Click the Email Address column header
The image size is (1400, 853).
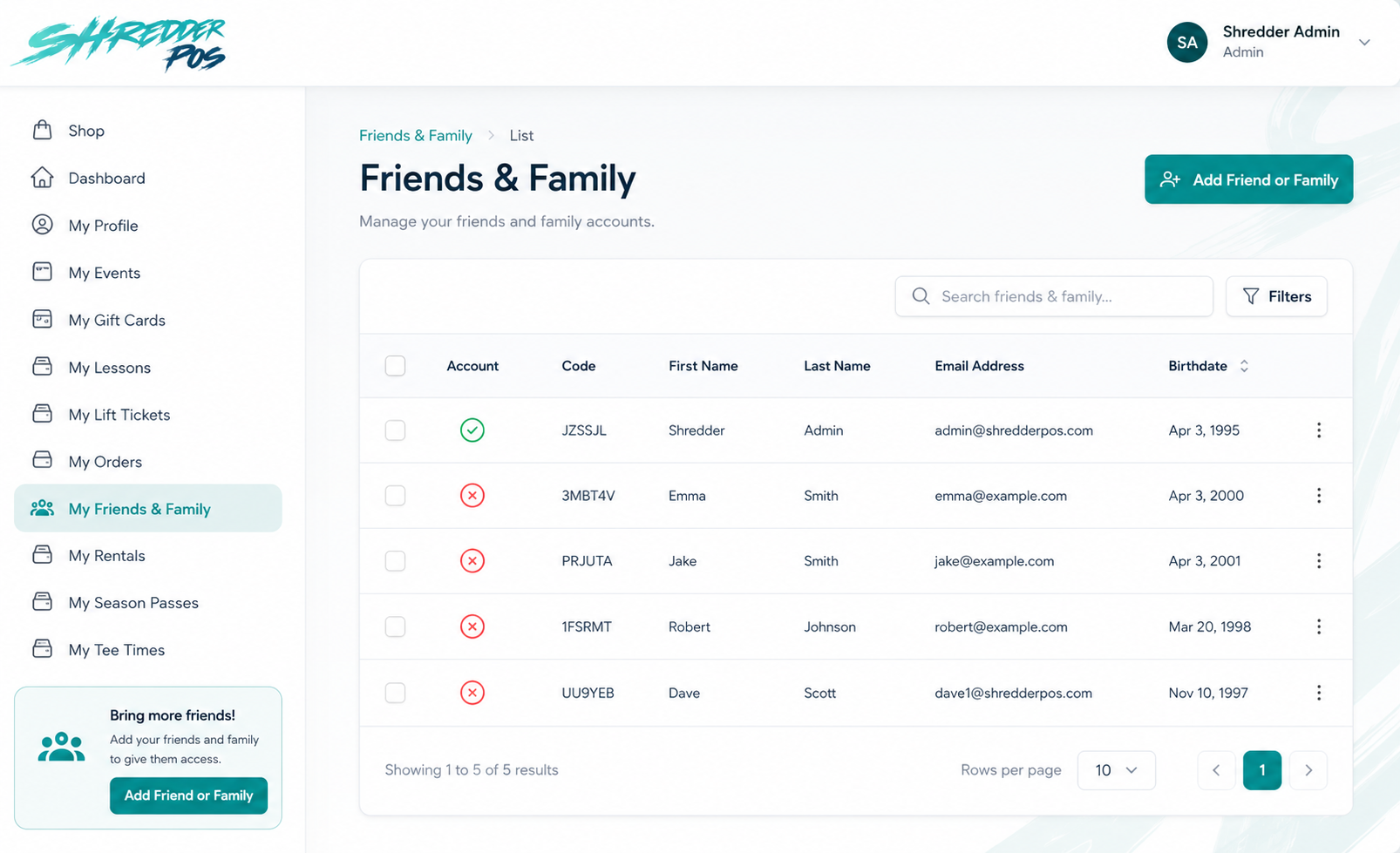tap(979, 366)
